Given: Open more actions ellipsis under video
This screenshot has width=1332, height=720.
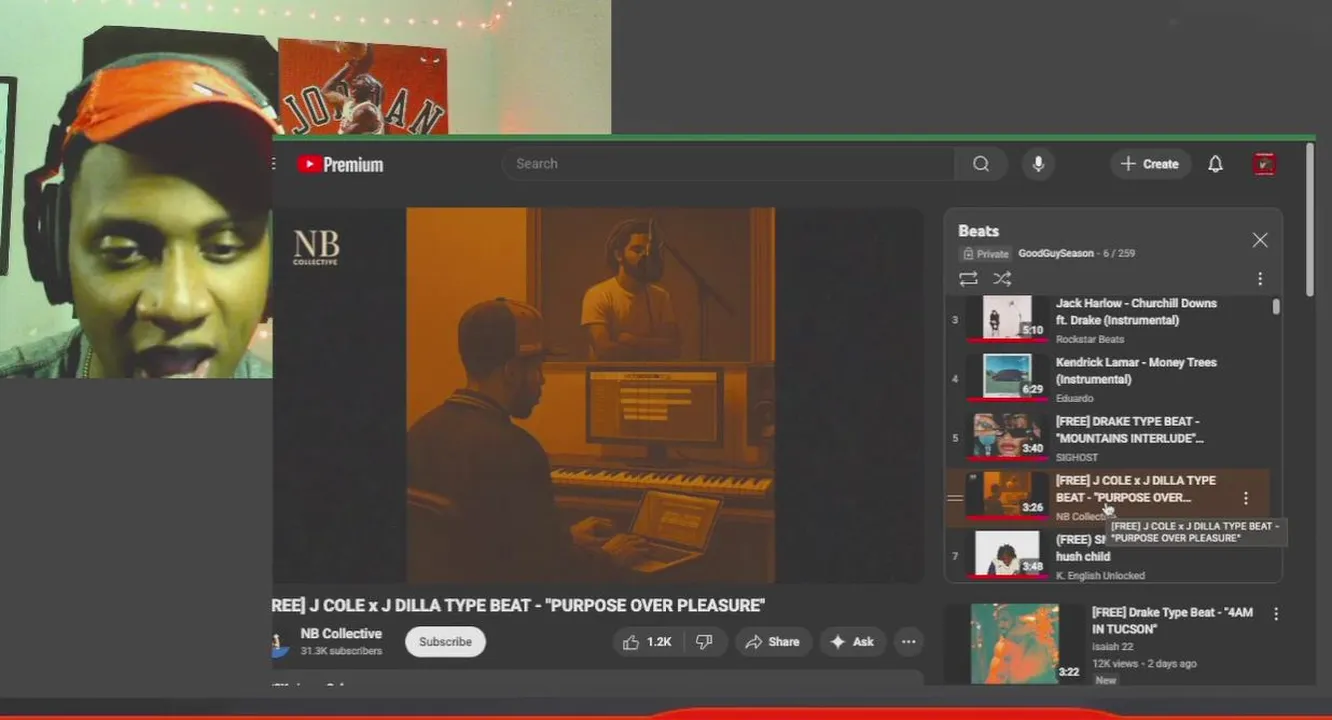Looking at the screenshot, I should tap(908, 642).
